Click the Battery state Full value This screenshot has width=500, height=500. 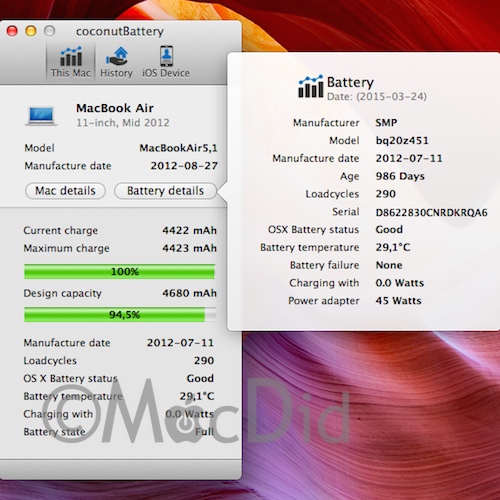(x=204, y=432)
